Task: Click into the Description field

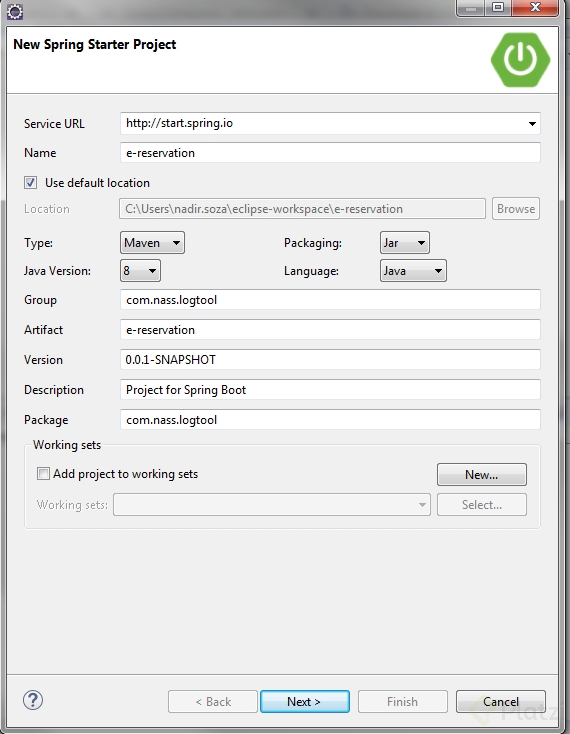Action: (x=330, y=389)
